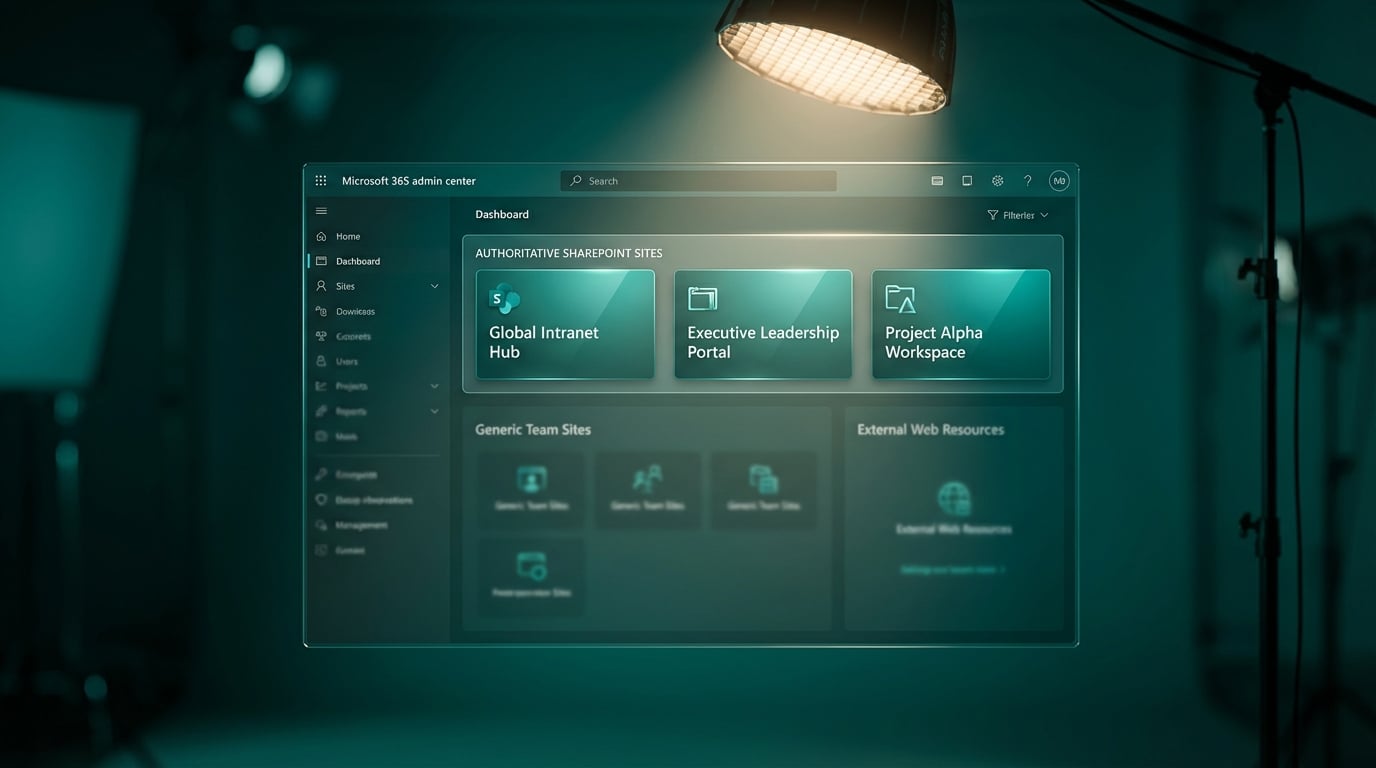This screenshot has height=768, width=1376.
Task: Click the SharePoint icon on Global Intranet Hub
Action: coord(504,298)
